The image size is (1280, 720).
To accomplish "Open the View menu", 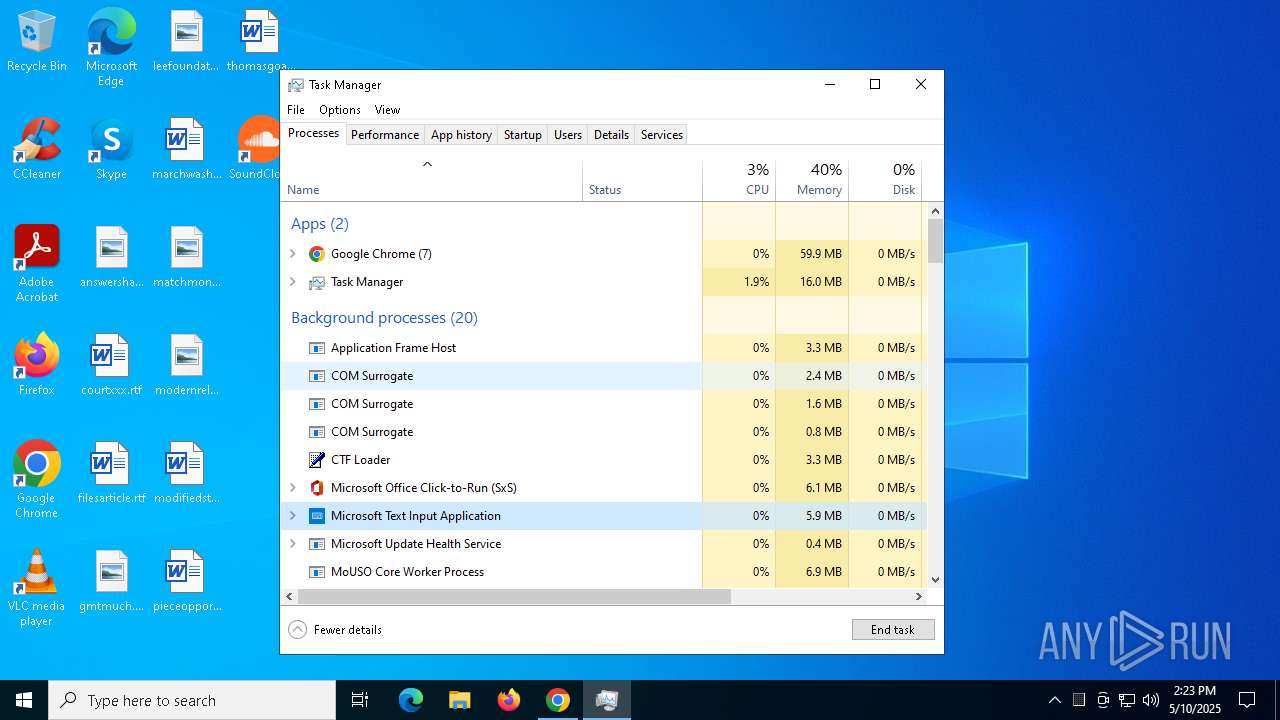I will [387, 110].
